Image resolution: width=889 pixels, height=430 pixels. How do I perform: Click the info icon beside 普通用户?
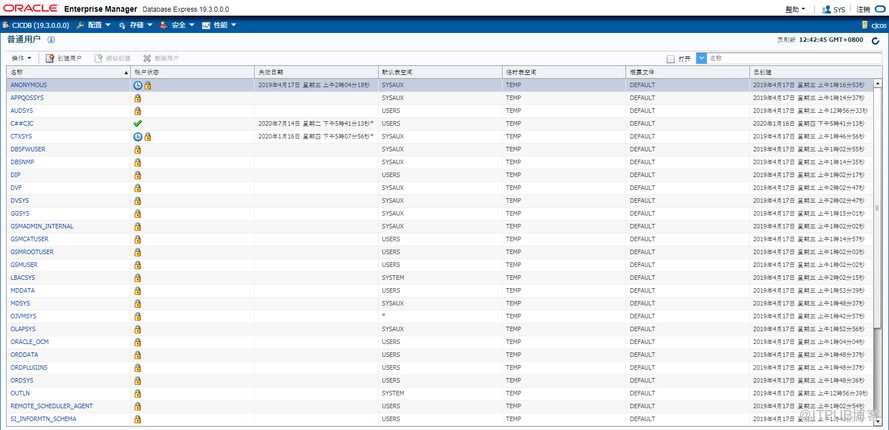pyautogui.click(x=51, y=40)
